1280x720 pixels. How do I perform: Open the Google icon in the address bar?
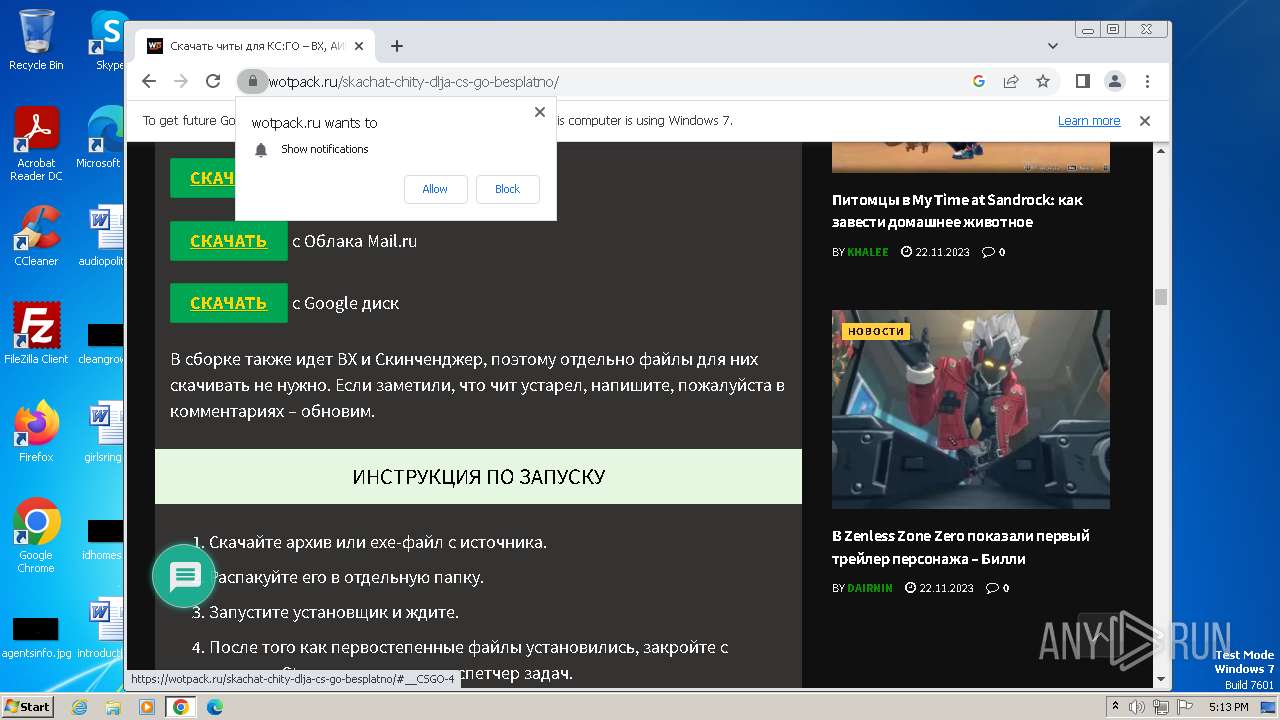(979, 81)
